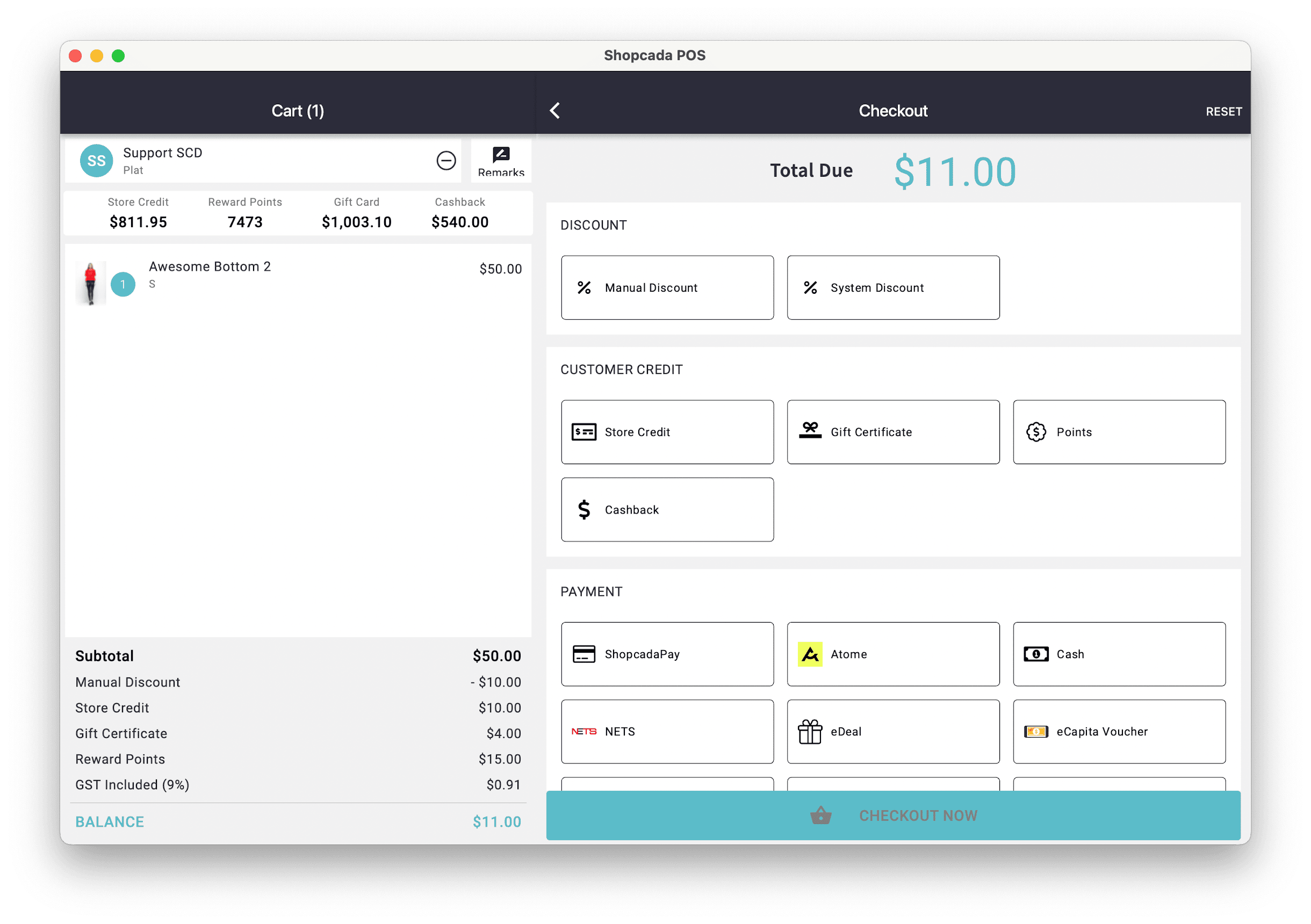Pay with NETS
Viewport: 1311px width, 924px height.
(x=667, y=732)
